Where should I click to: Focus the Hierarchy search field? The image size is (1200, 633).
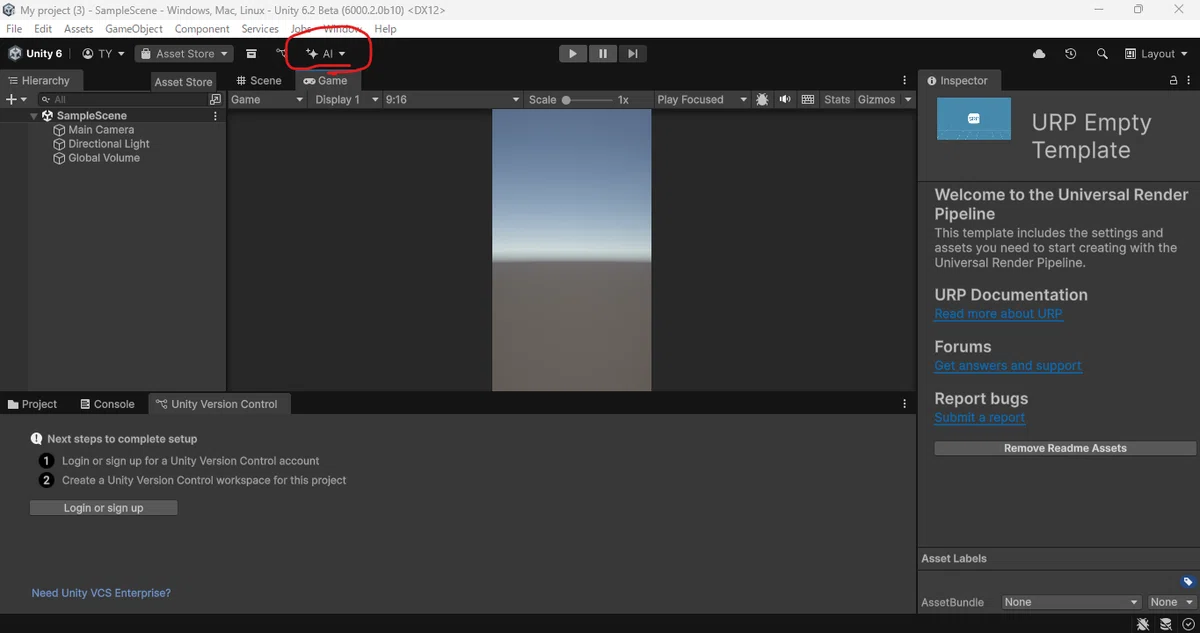(122, 100)
